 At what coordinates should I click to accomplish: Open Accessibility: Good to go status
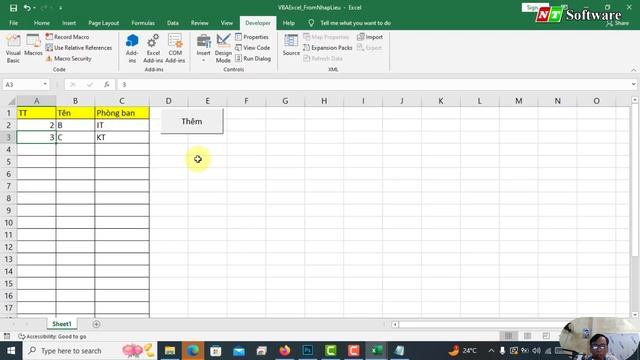tap(52, 336)
